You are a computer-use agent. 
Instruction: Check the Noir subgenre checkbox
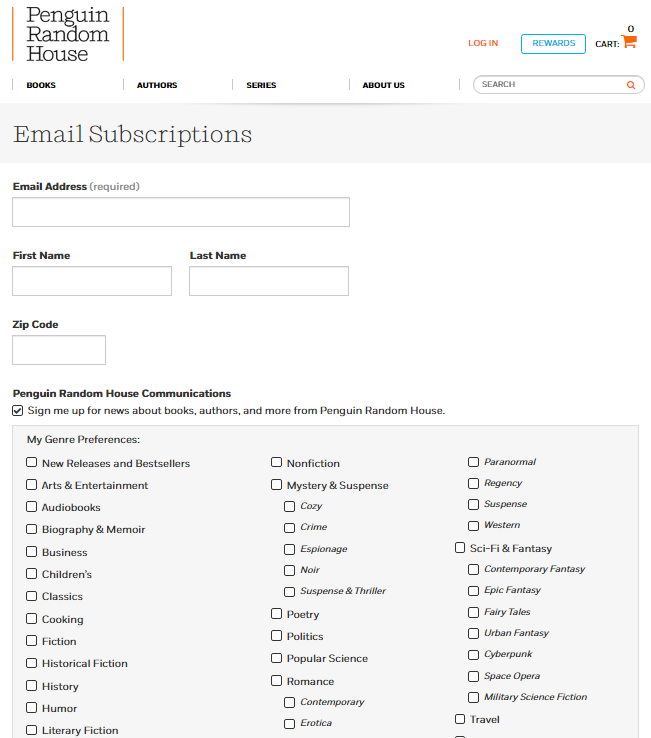click(x=289, y=570)
